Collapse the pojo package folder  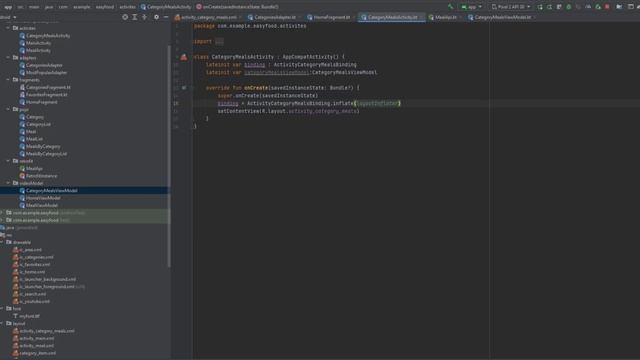[x=8, y=109]
